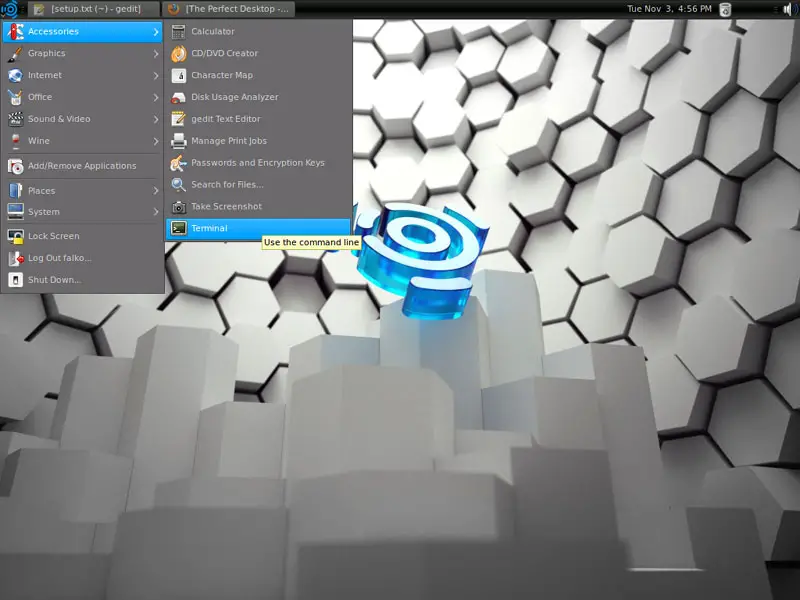Choose the Disk Usage Analyzer entry
This screenshot has height=600, width=800.
(x=258, y=97)
